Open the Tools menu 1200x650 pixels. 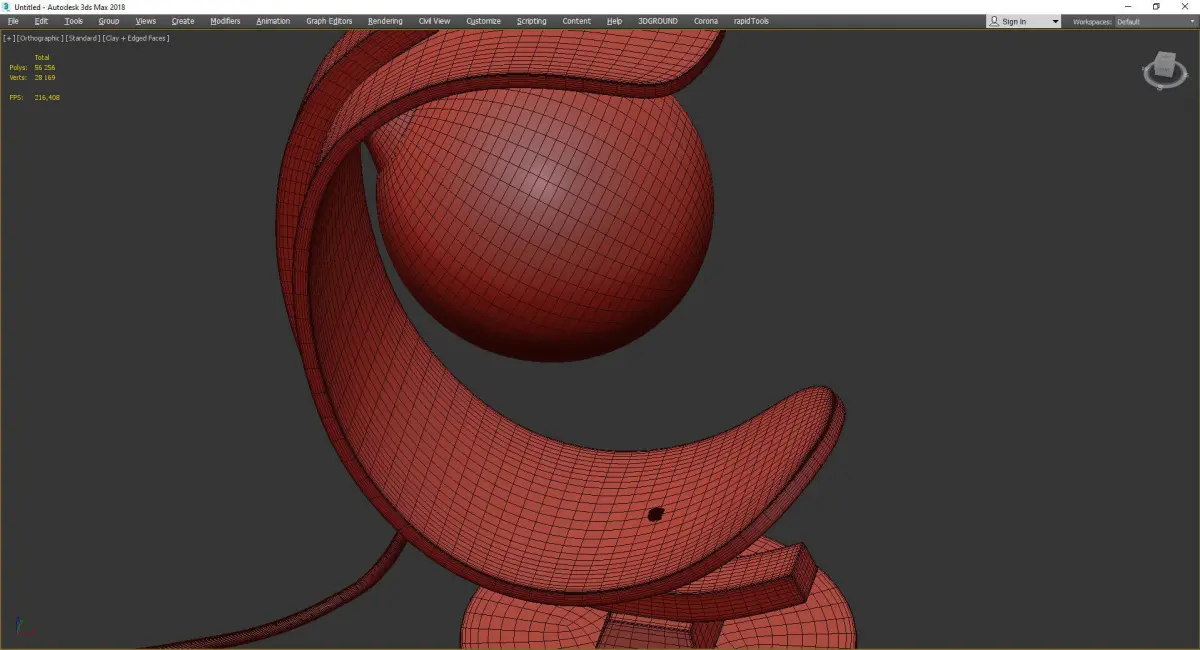(74, 21)
